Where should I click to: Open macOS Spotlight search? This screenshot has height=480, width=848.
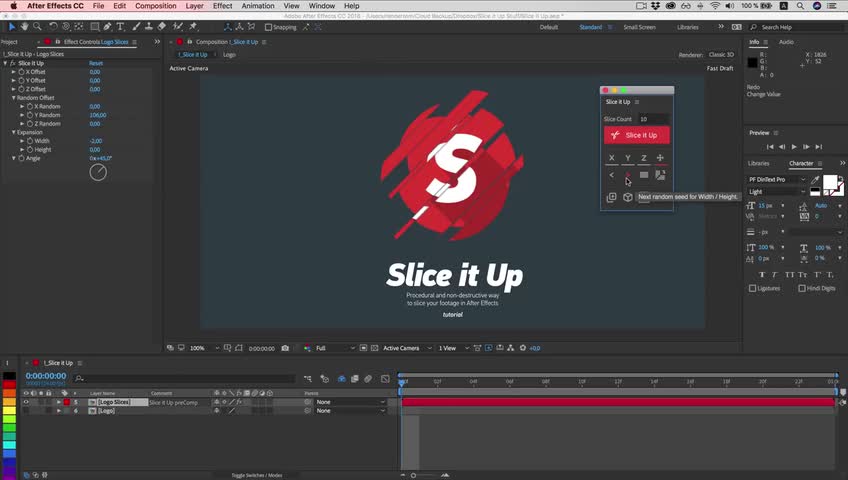tap(800, 6)
